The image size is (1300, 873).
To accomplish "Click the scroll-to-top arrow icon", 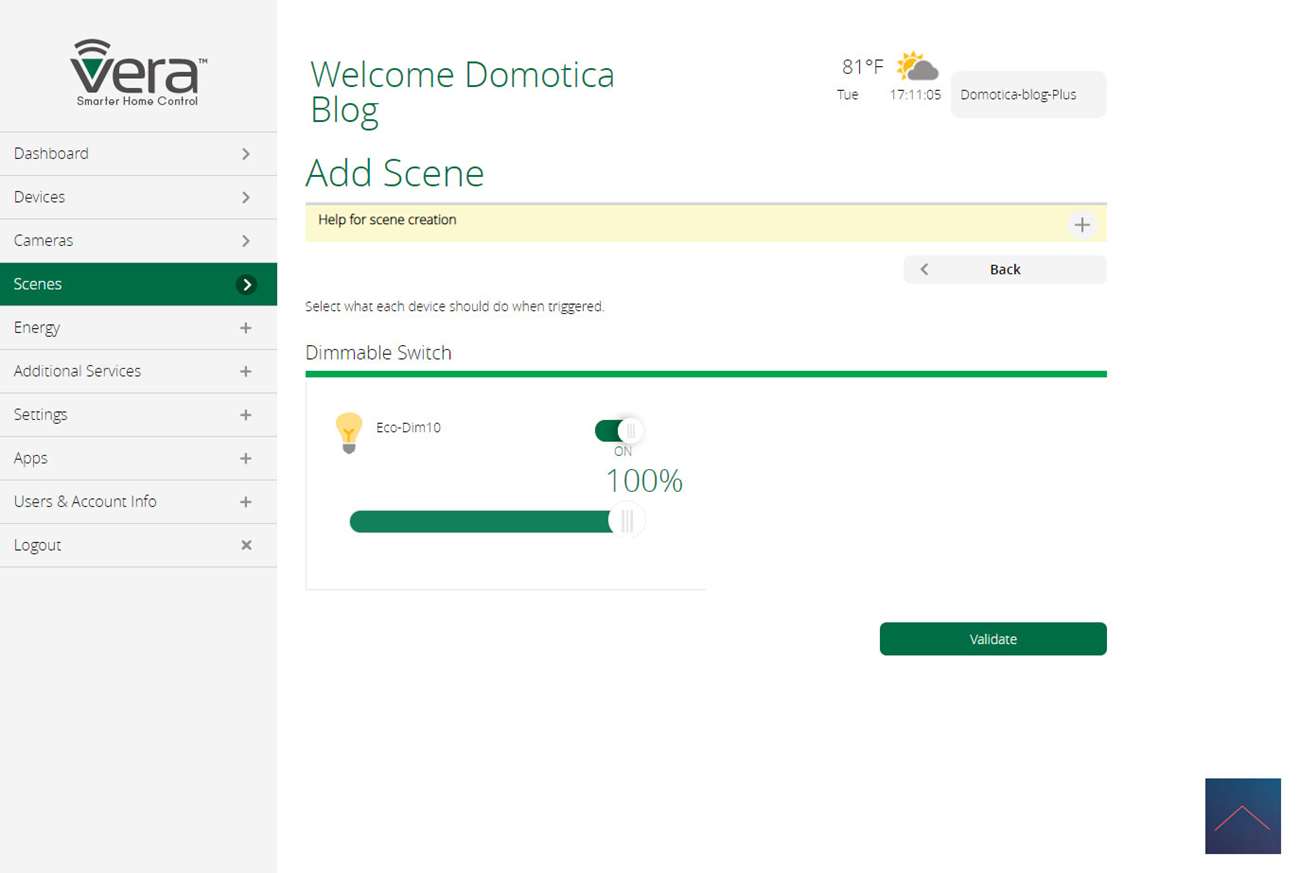I will click(1242, 816).
